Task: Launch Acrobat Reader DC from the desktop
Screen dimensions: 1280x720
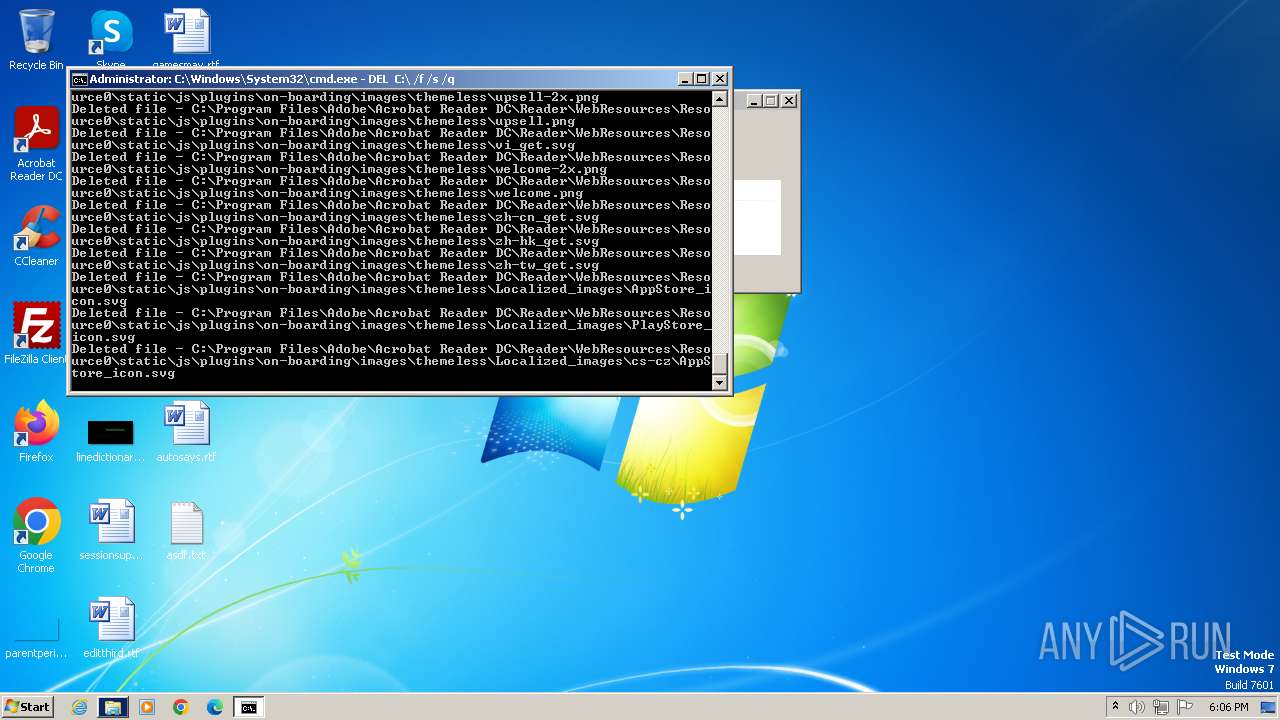Action: (36, 143)
